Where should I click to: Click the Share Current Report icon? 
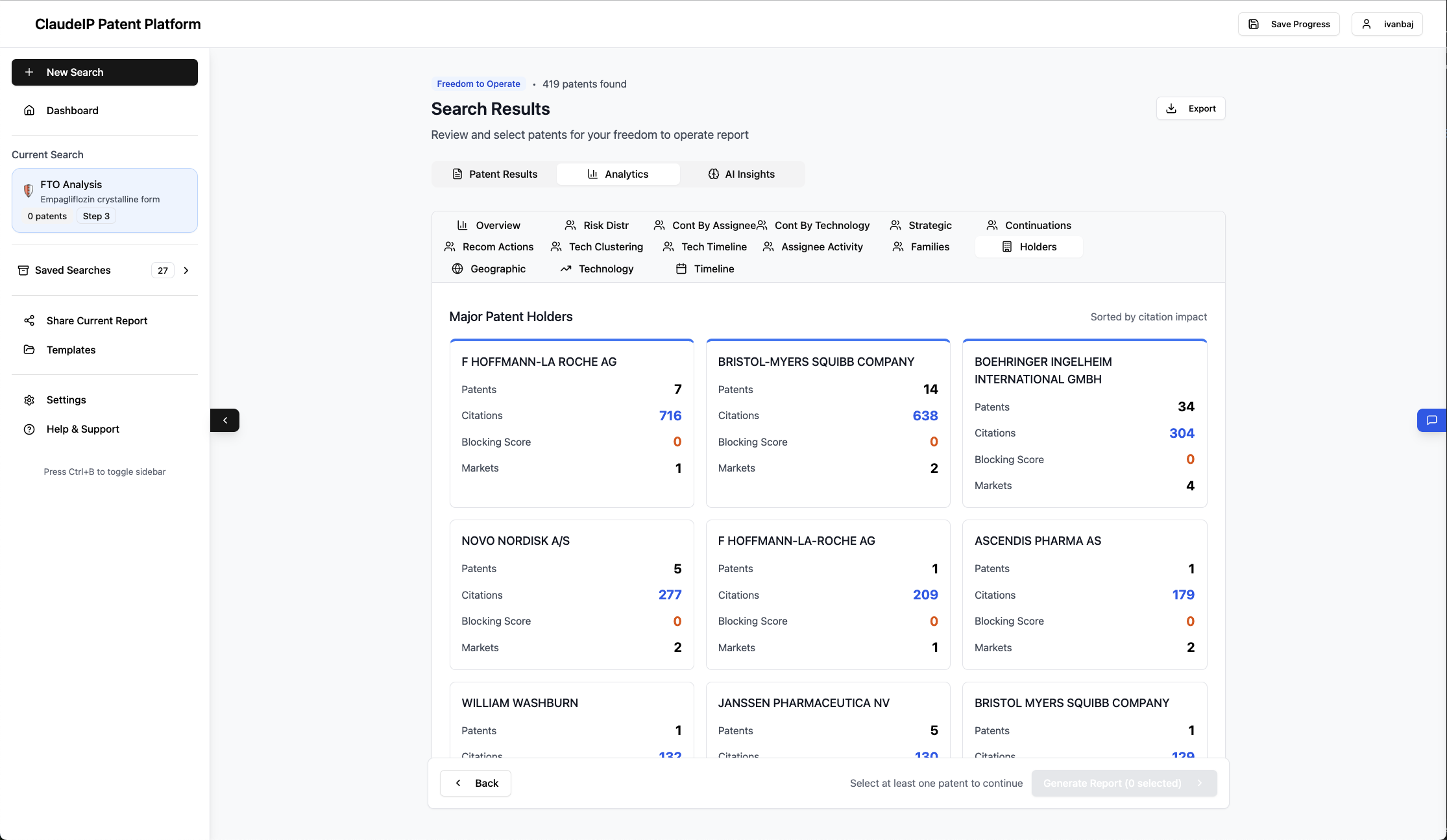[29, 320]
